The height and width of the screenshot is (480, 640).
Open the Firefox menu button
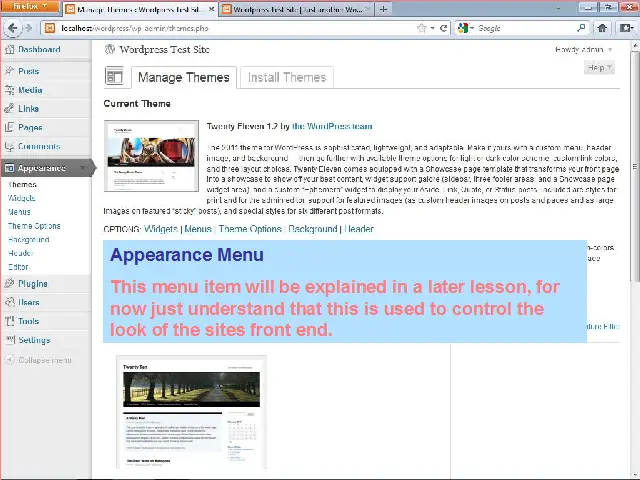[x=29, y=7]
